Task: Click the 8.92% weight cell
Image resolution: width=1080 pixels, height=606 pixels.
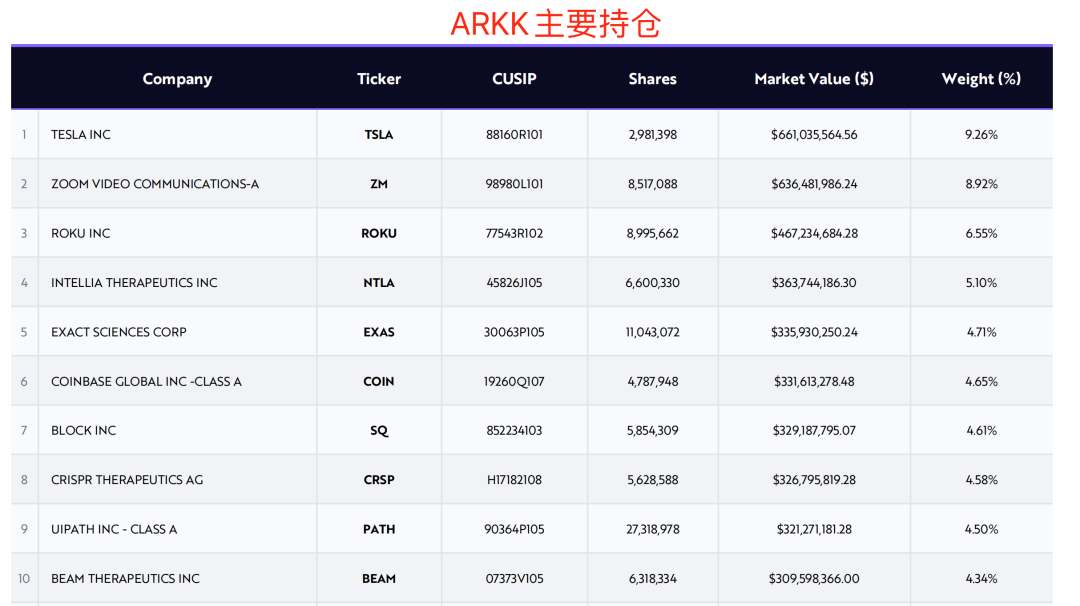Action: pyautogui.click(x=981, y=185)
